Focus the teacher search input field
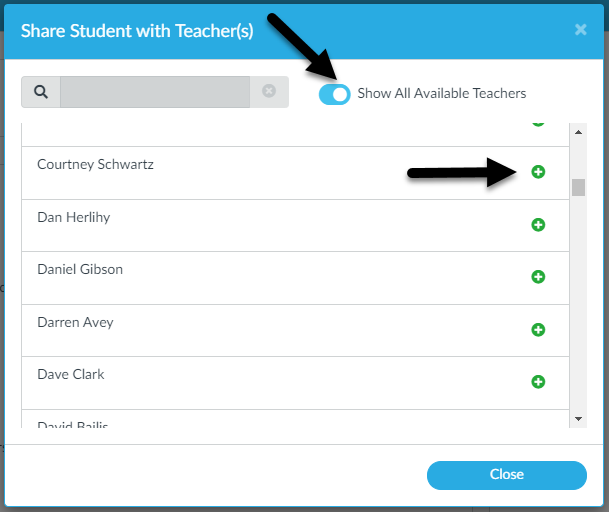The image size is (609, 512). click(155, 92)
